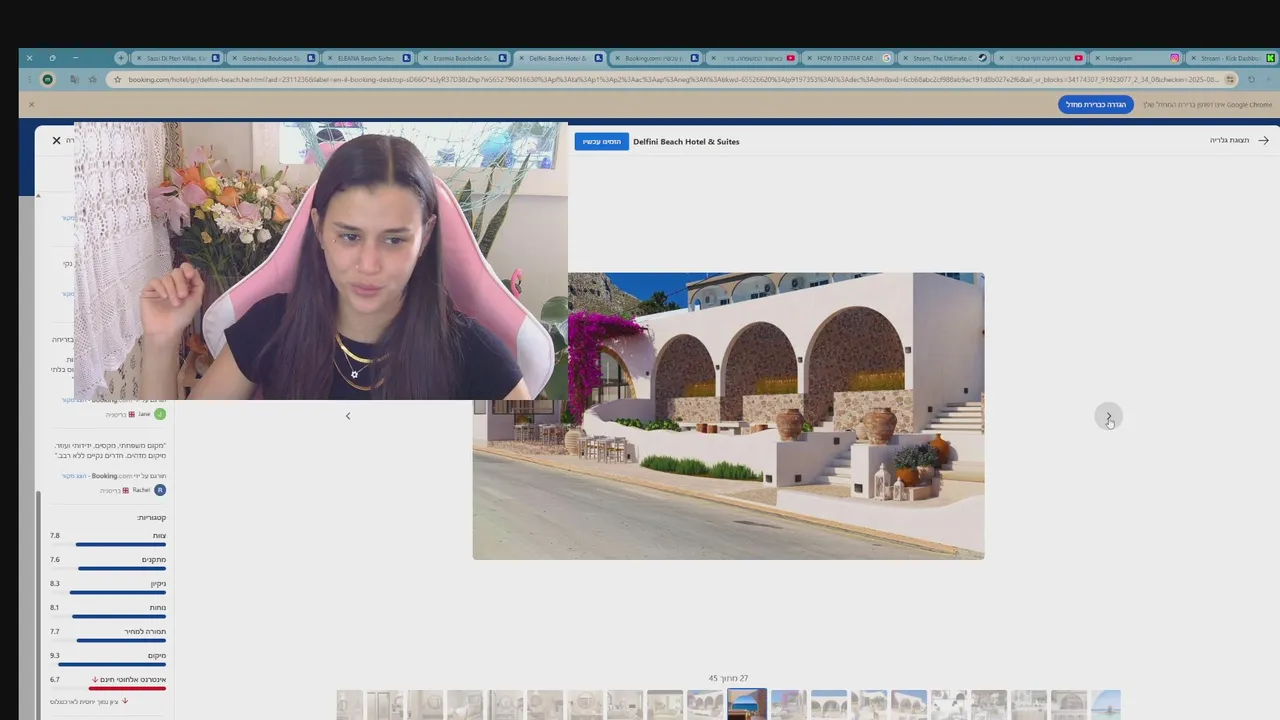Switch to the Goranou Boutique tab
The height and width of the screenshot is (720, 1280).
[272, 58]
